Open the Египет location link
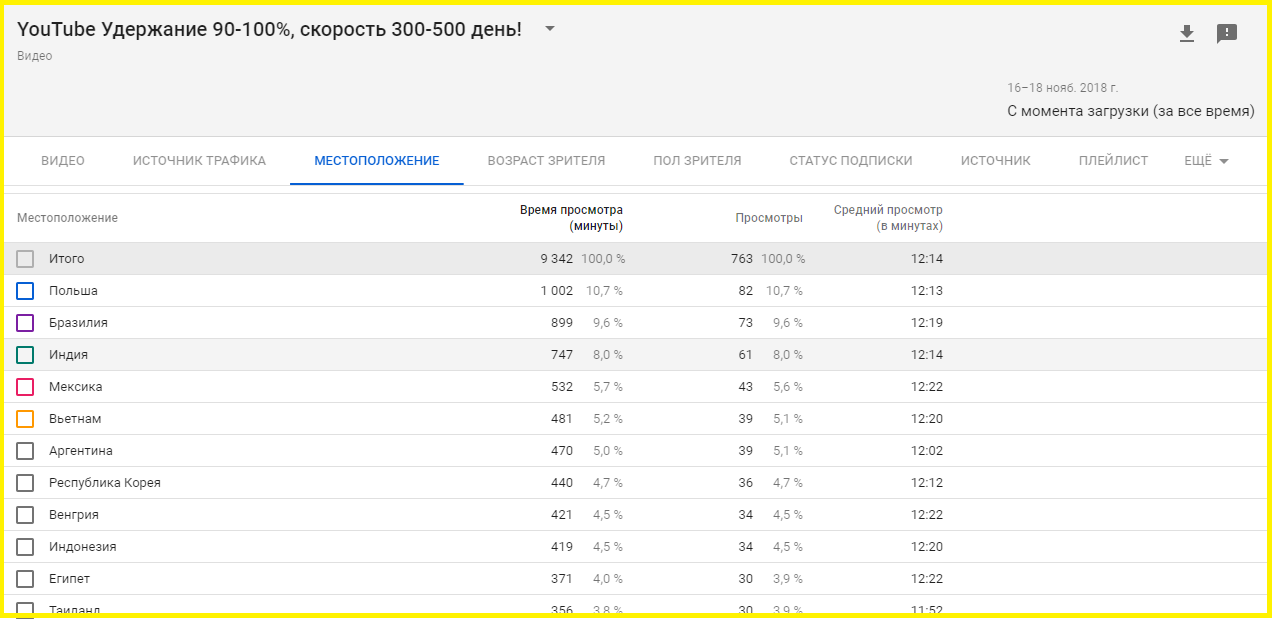The width and height of the screenshot is (1272, 619). pos(70,579)
